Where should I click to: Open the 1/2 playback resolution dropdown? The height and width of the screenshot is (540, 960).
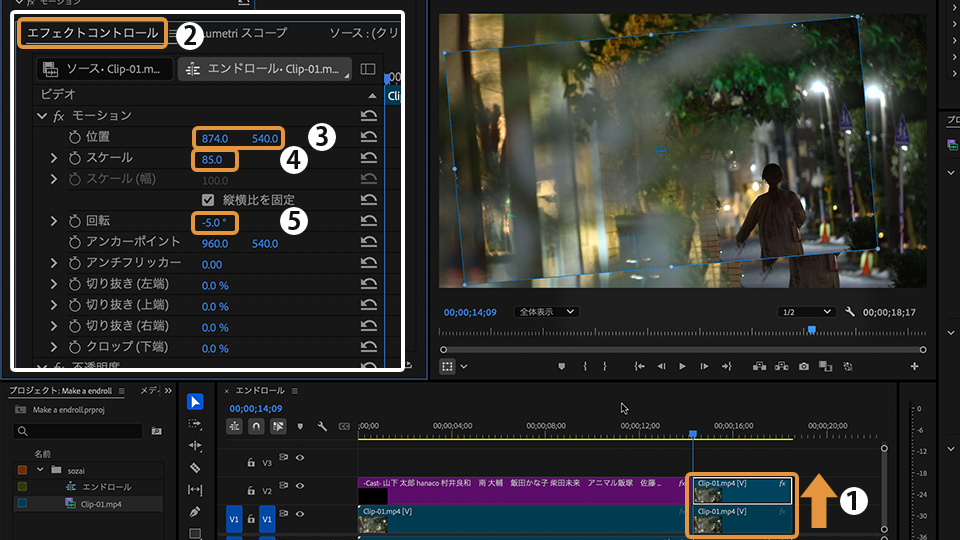pyautogui.click(x=806, y=312)
